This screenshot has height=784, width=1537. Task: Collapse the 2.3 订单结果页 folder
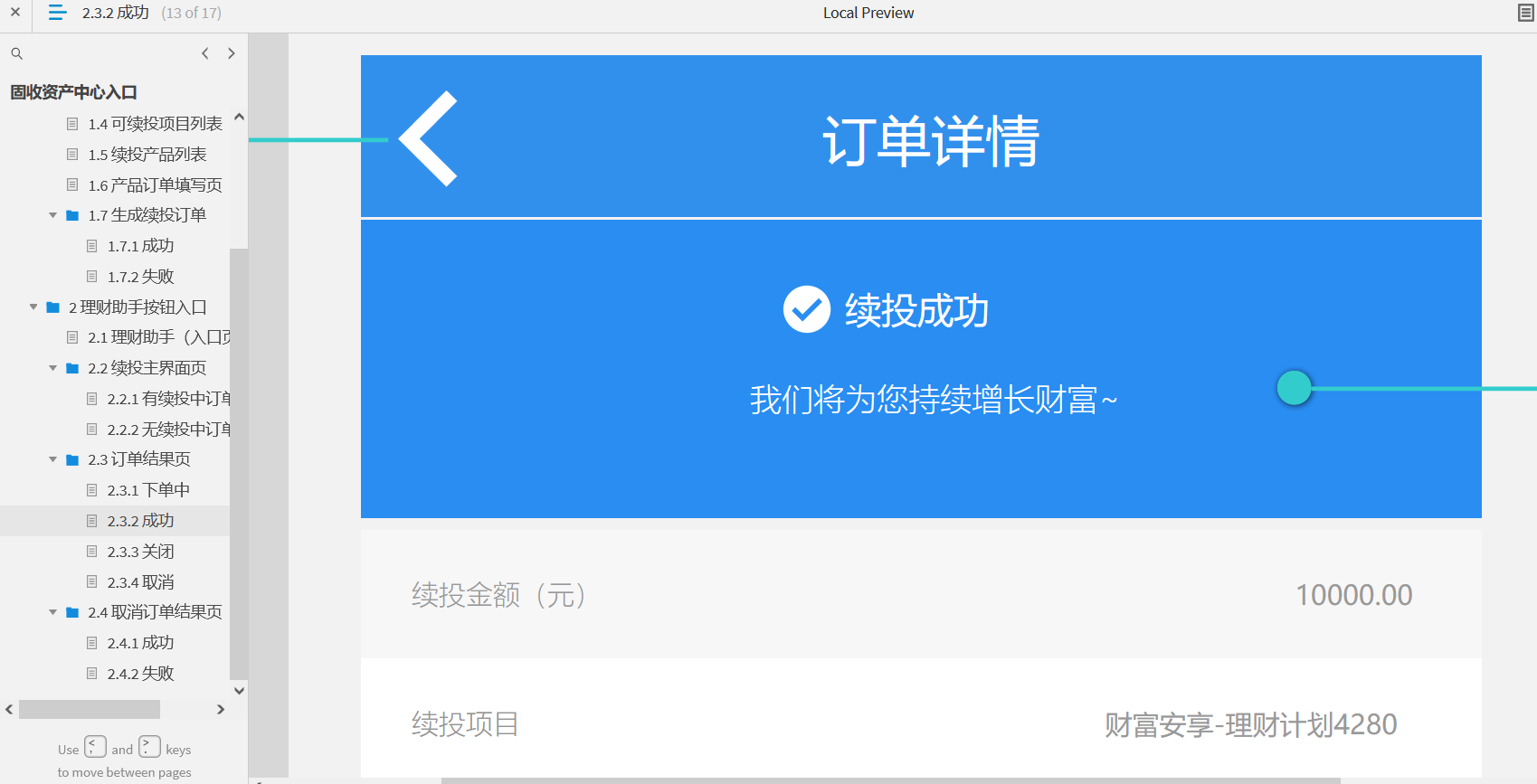52,460
